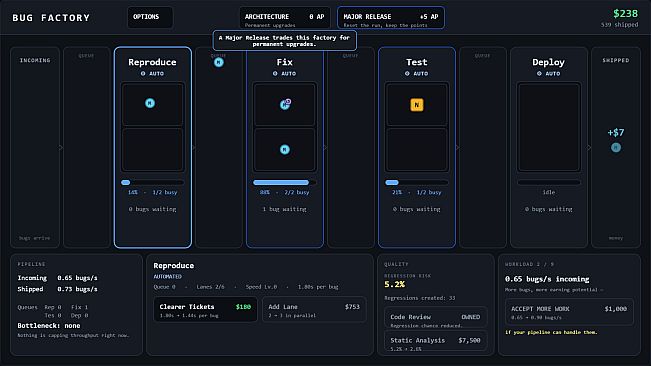This screenshot has height=366, width=651.
Task: Click the blue bug token in Fix's bottom lane
Action: (284, 149)
